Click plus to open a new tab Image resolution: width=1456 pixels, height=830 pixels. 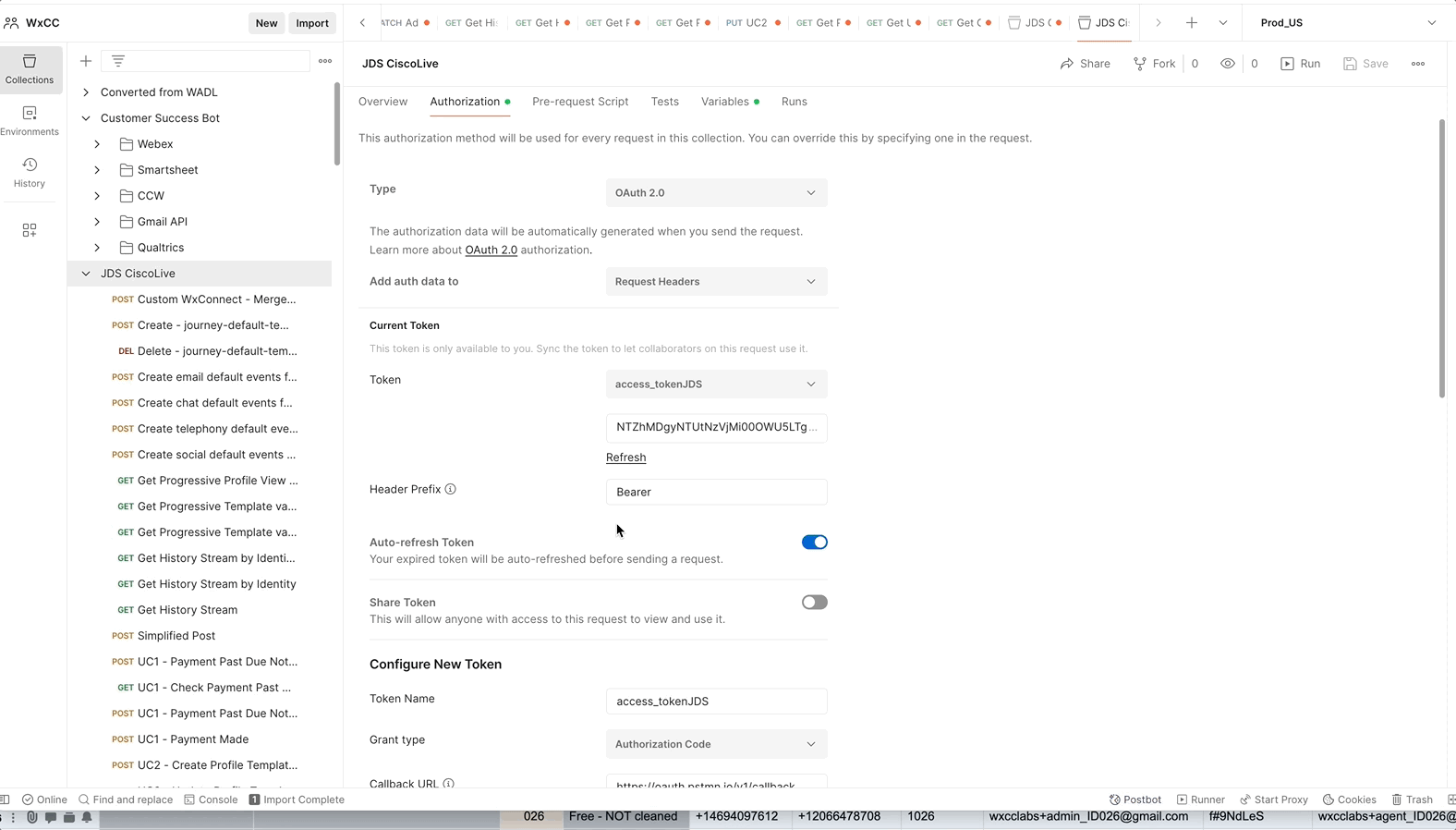pos(1192,22)
